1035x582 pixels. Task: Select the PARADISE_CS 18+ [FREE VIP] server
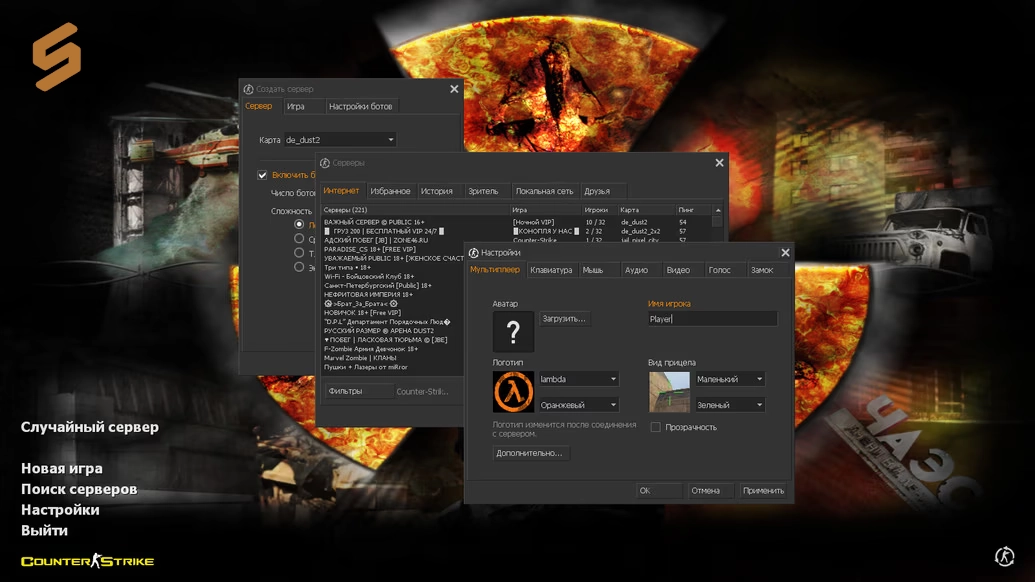click(x=393, y=249)
